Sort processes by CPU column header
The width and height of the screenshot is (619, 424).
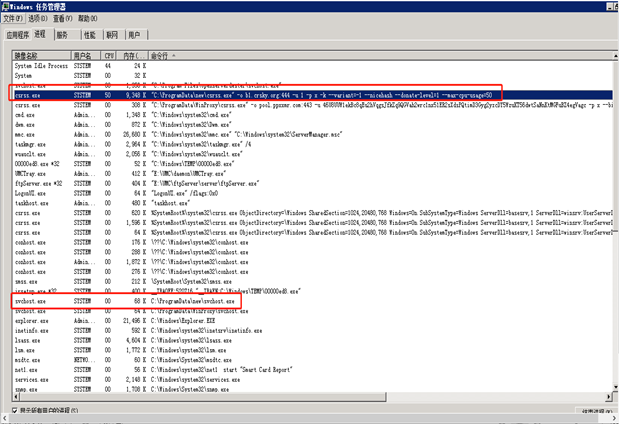[x=107, y=56]
